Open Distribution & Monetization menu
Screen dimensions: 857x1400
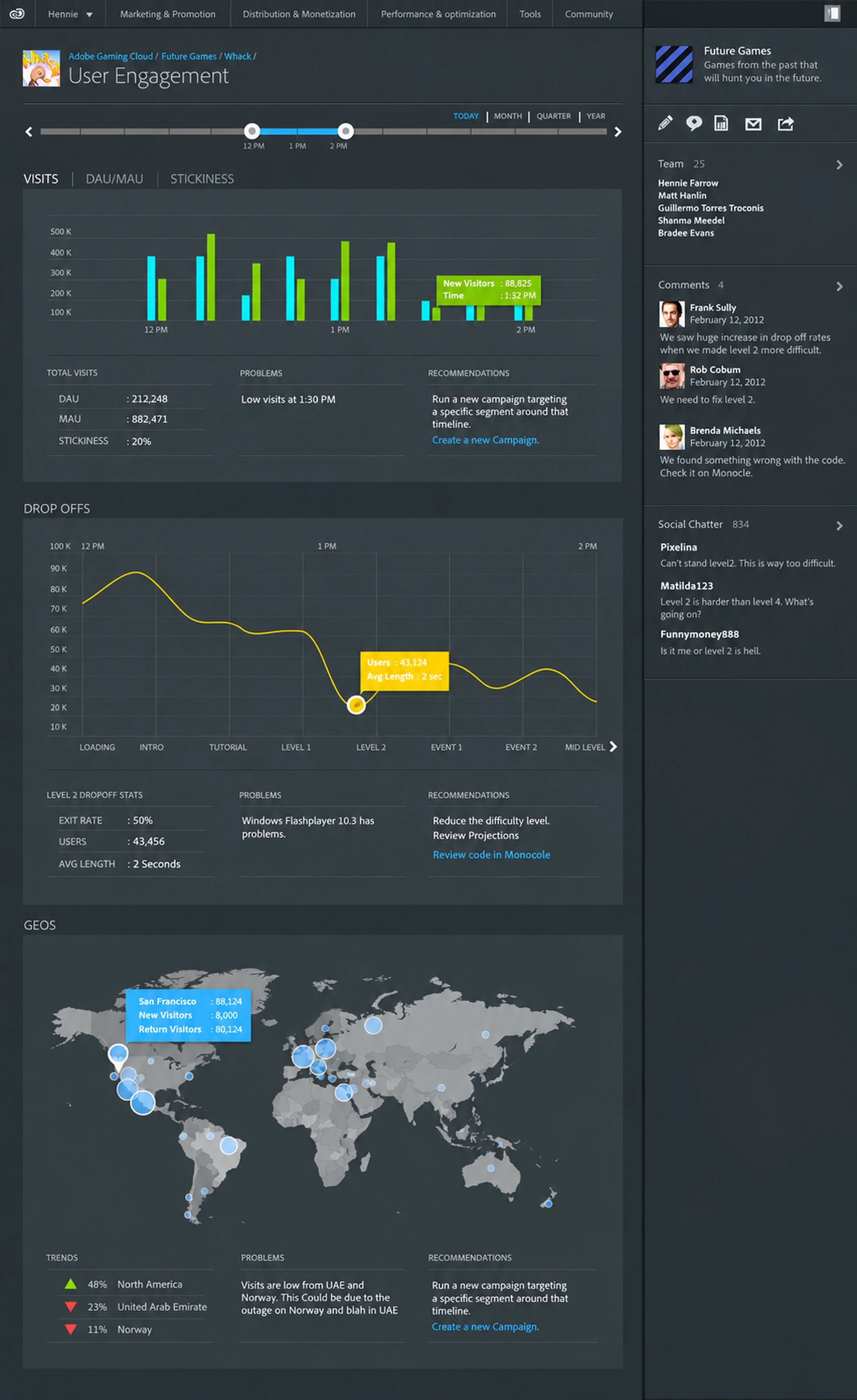(x=299, y=14)
